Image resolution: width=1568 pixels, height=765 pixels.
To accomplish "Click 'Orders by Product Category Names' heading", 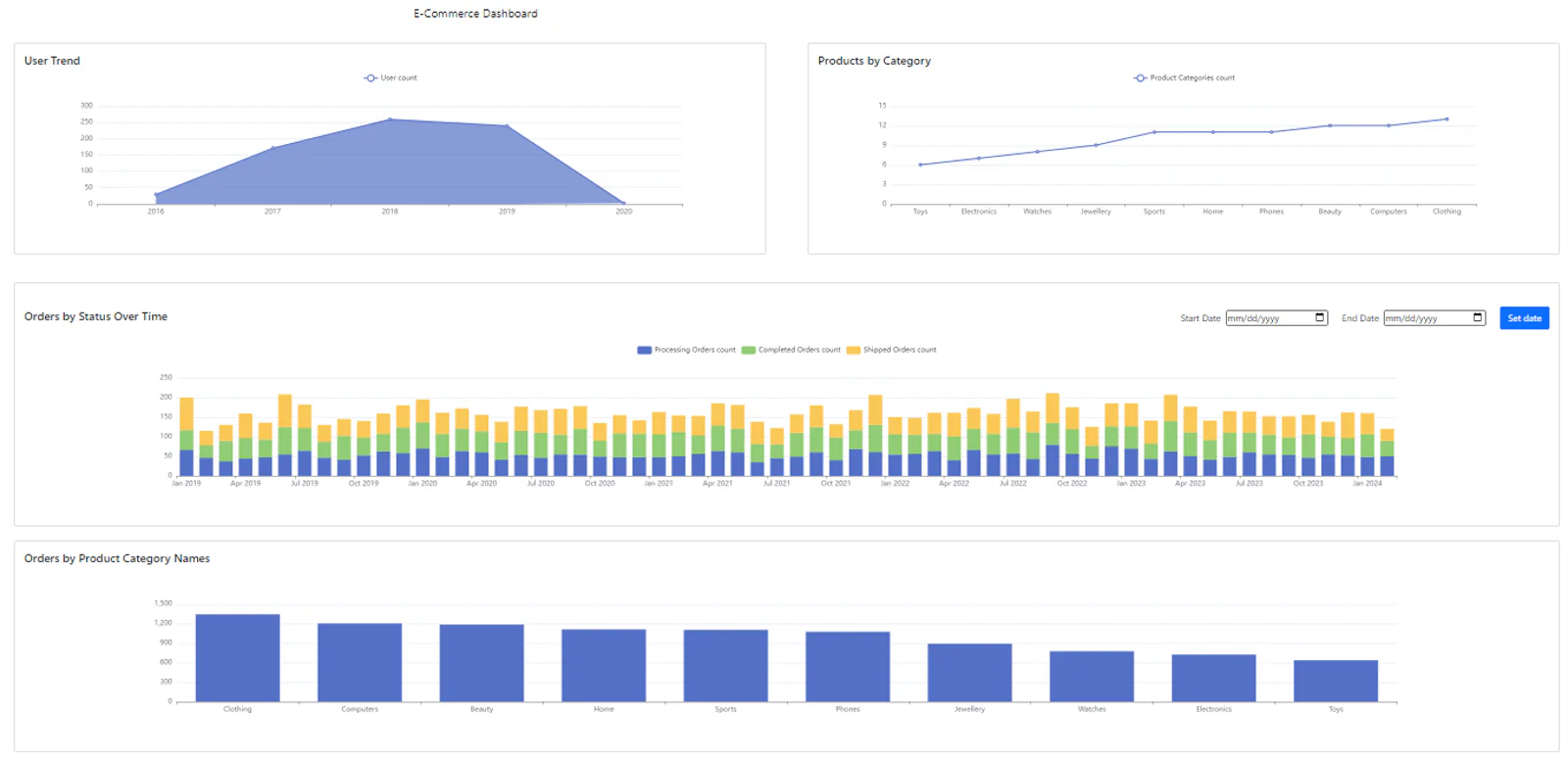I will (x=117, y=558).
